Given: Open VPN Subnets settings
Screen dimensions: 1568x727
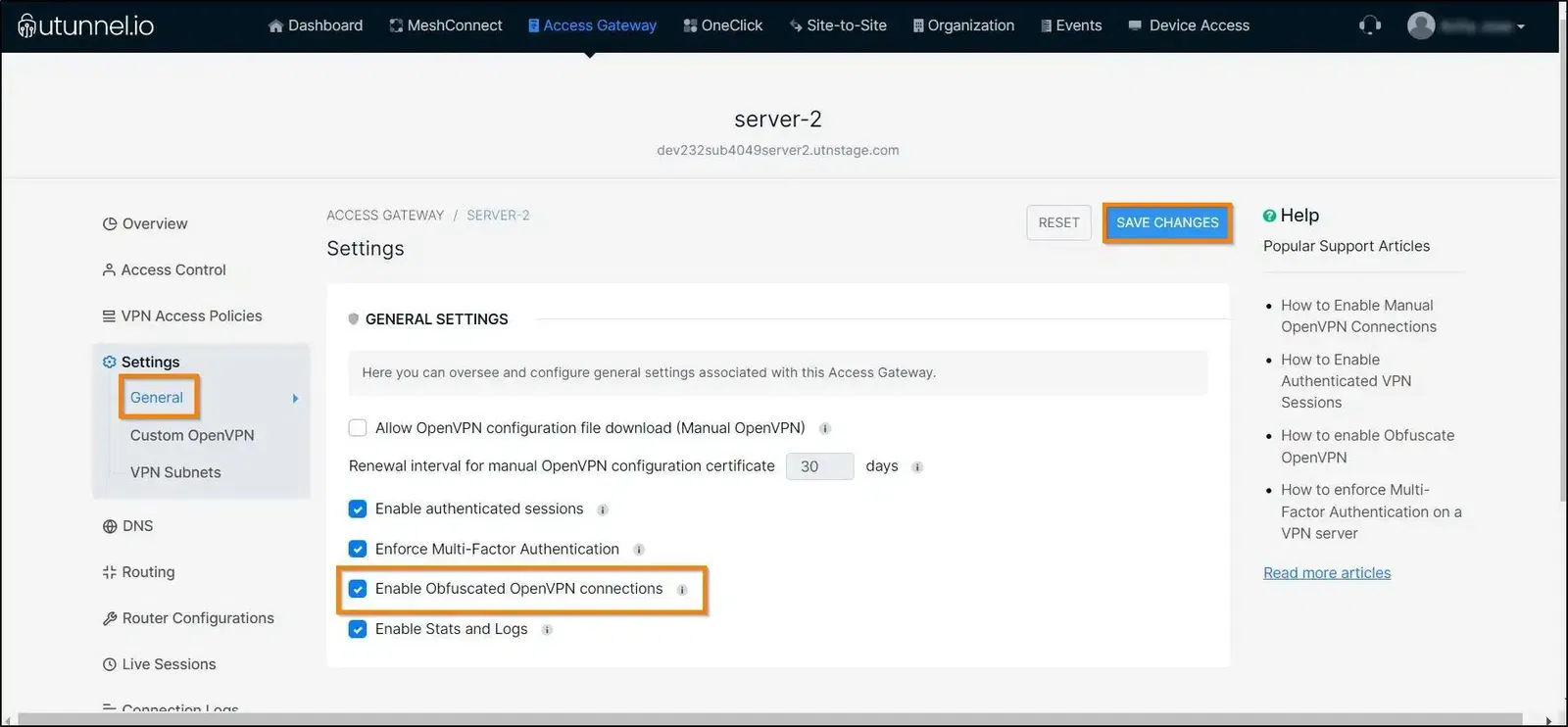Looking at the screenshot, I should click(175, 472).
